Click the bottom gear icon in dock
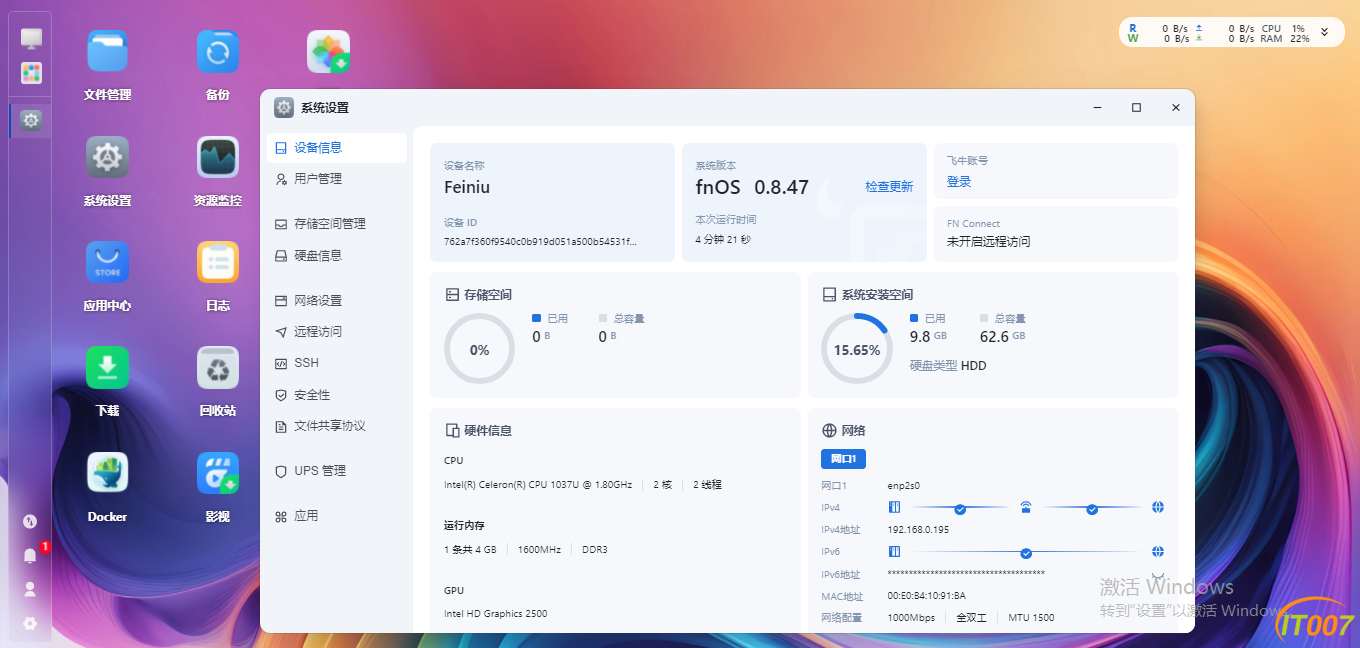Image resolution: width=1360 pixels, height=648 pixels. pos(30,623)
